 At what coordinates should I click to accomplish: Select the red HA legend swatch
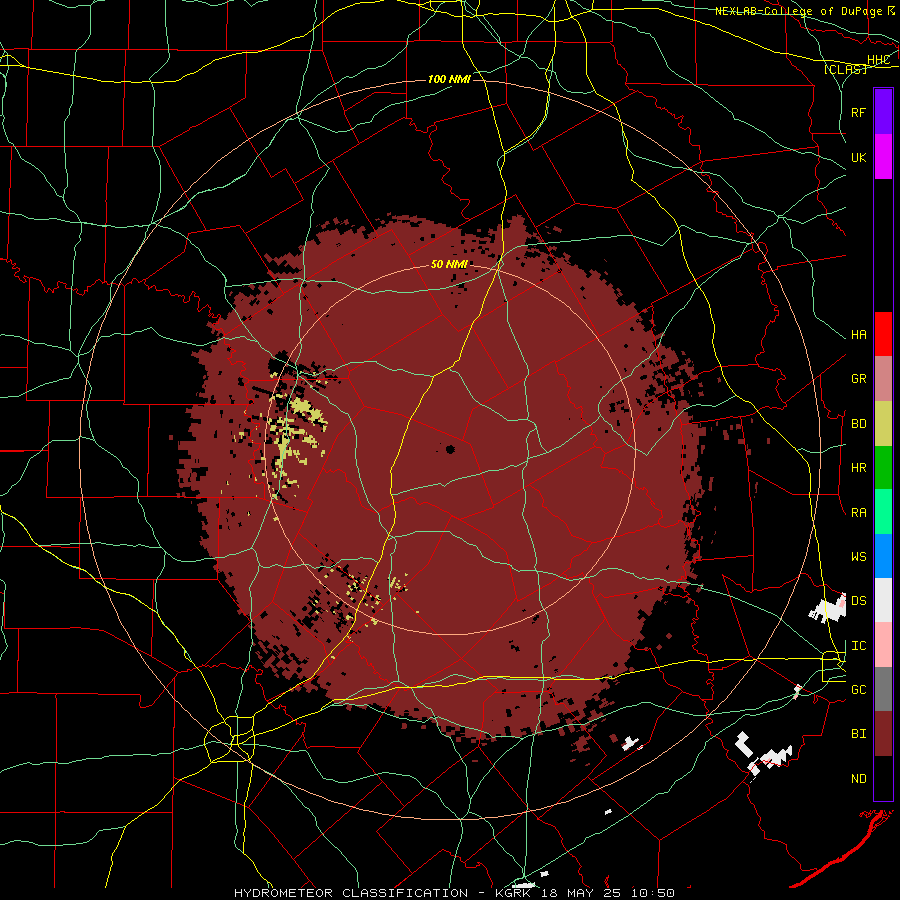point(883,334)
